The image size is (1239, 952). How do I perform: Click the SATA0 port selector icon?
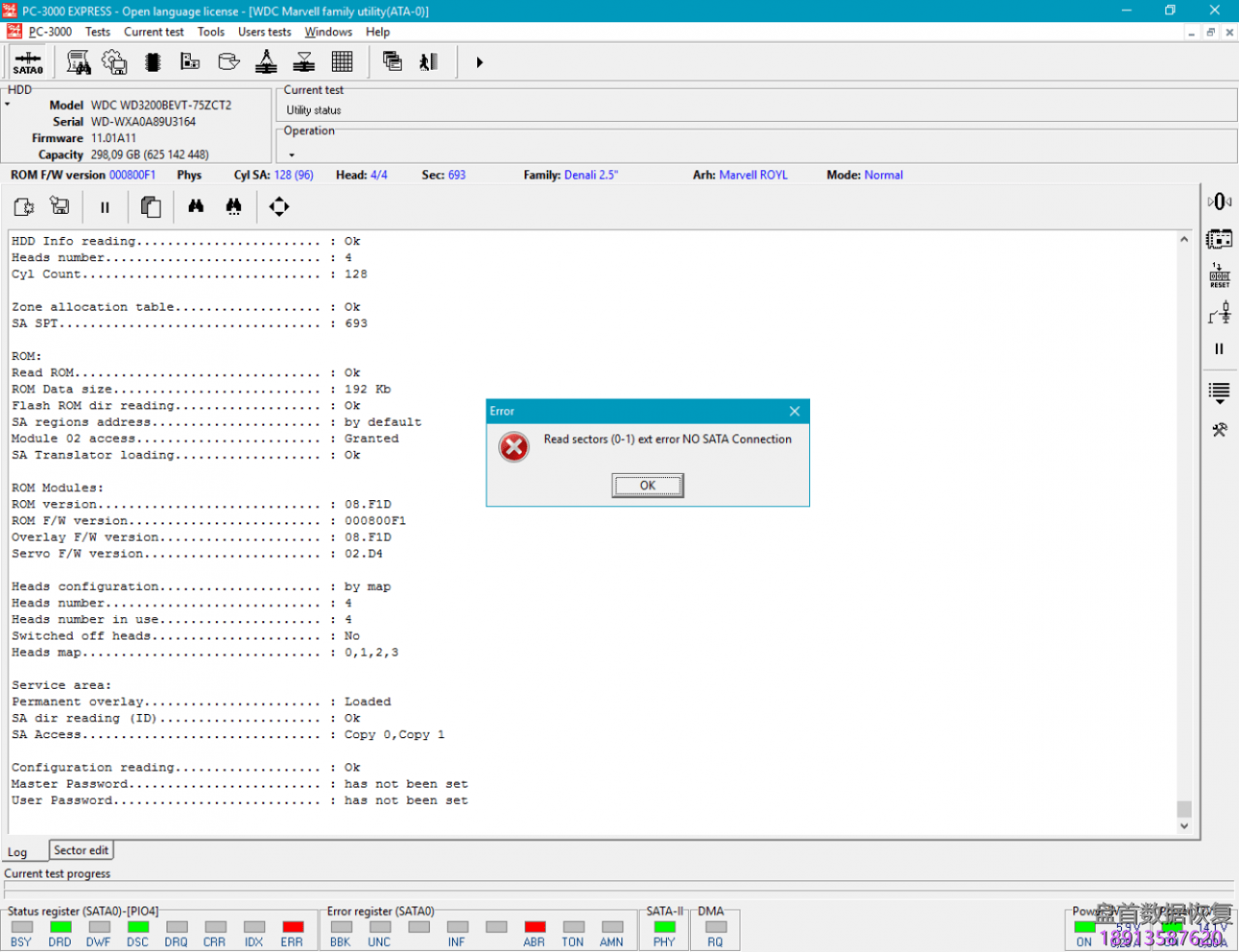(x=27, y=63)
